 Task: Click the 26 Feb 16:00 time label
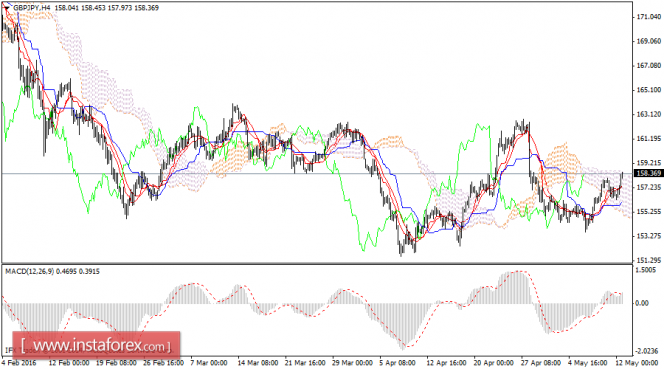[163, 363]
